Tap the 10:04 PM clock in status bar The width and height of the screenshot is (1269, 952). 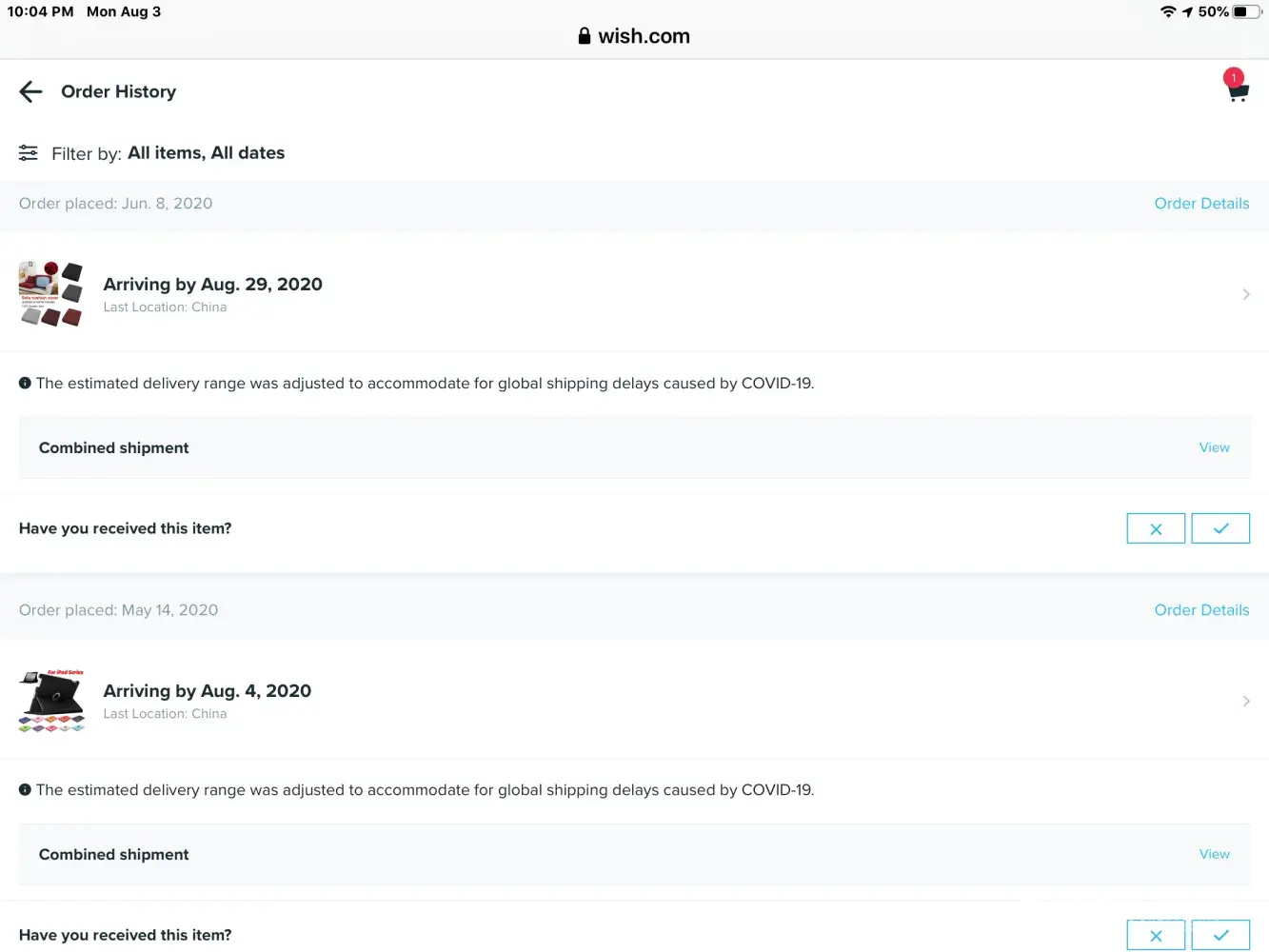[40, 11]
